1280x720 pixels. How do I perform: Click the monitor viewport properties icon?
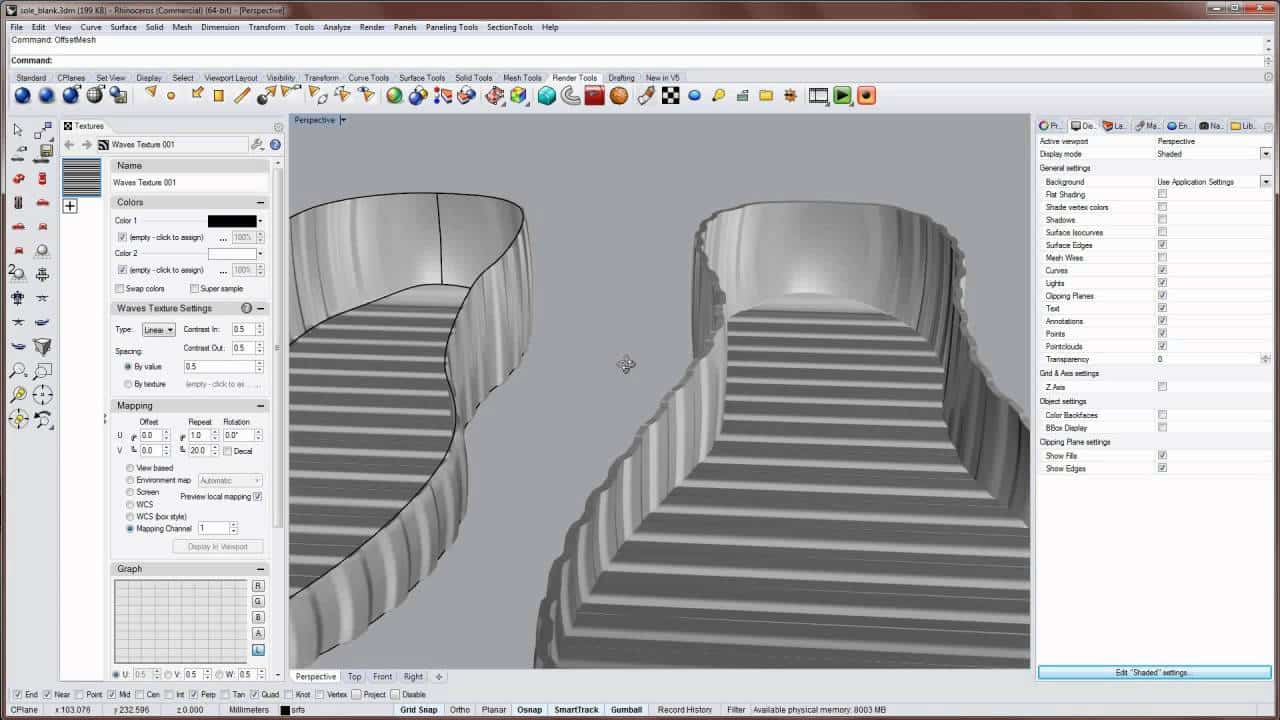pyautogui.click(x=1076, y=126)
